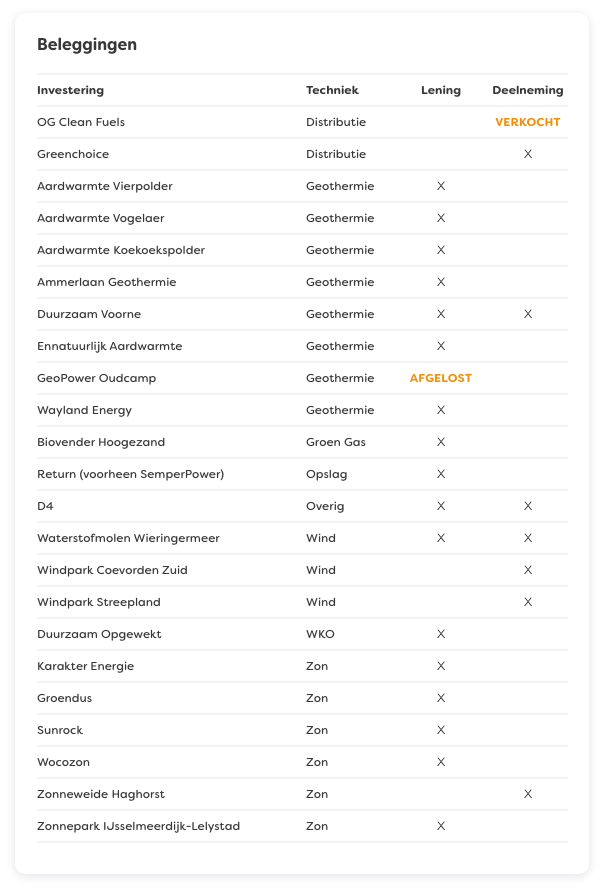
Task: Click the Techniek column header
Action: coord(332,90)
